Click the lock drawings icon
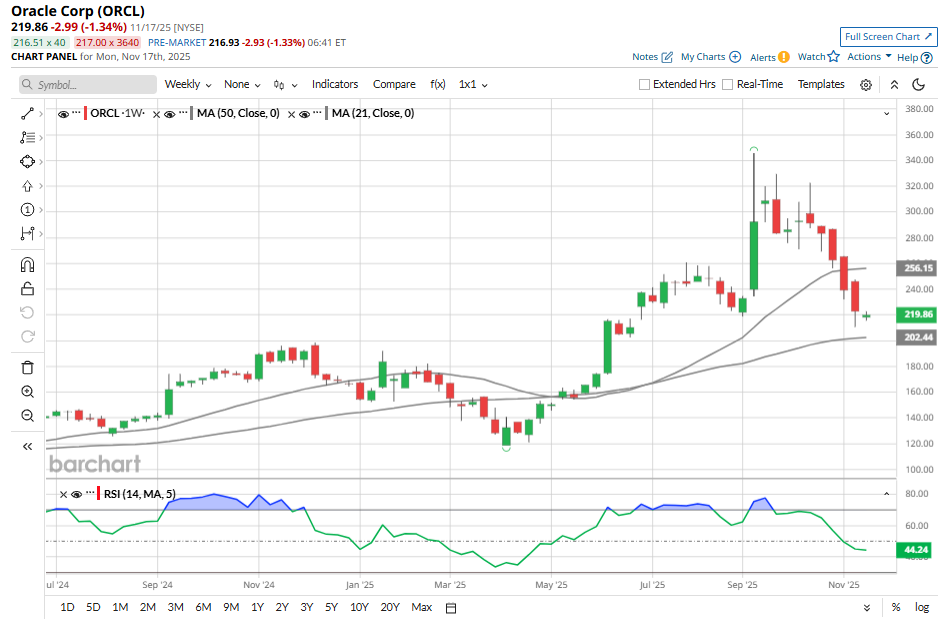Viewport: 947px width, 620px height. tap(27, 289)
